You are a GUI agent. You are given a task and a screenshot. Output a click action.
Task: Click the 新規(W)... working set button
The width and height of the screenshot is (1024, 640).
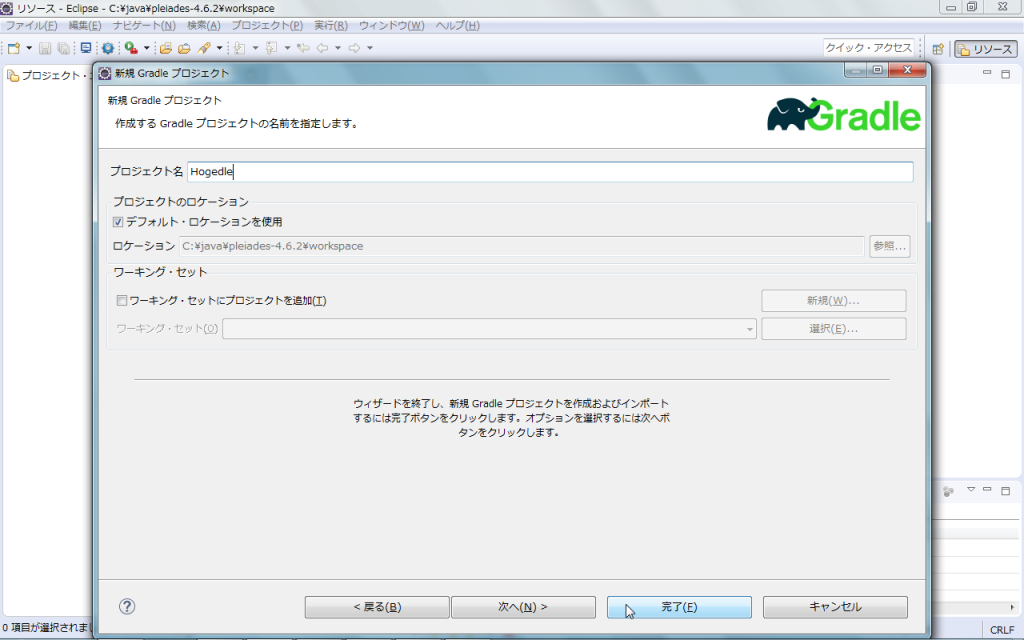point(833,300)
